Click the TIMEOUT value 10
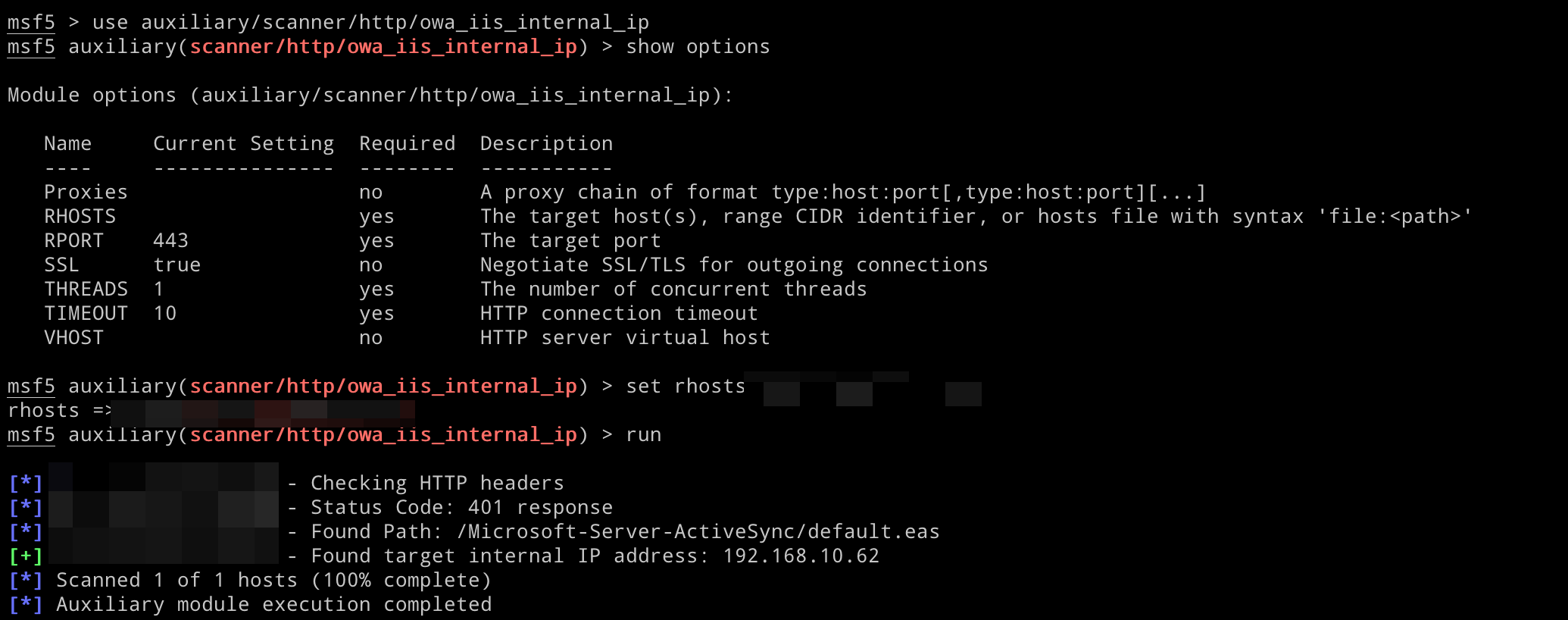1568x620 pixels. pyautogui.click(x=164, y=314)
